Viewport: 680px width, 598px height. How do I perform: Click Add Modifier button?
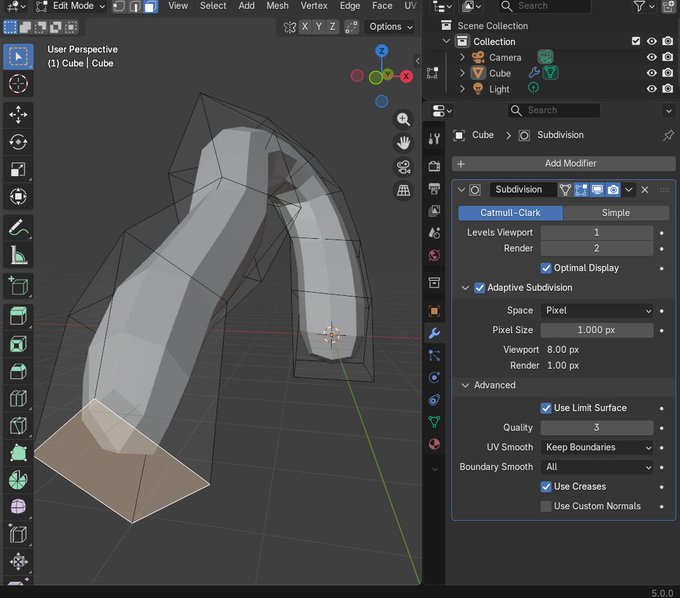[563, 163]
